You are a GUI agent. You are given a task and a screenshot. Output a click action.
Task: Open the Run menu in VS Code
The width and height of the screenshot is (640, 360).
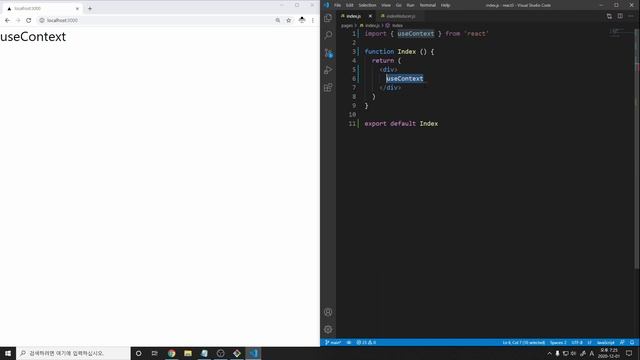pos(411,5)
